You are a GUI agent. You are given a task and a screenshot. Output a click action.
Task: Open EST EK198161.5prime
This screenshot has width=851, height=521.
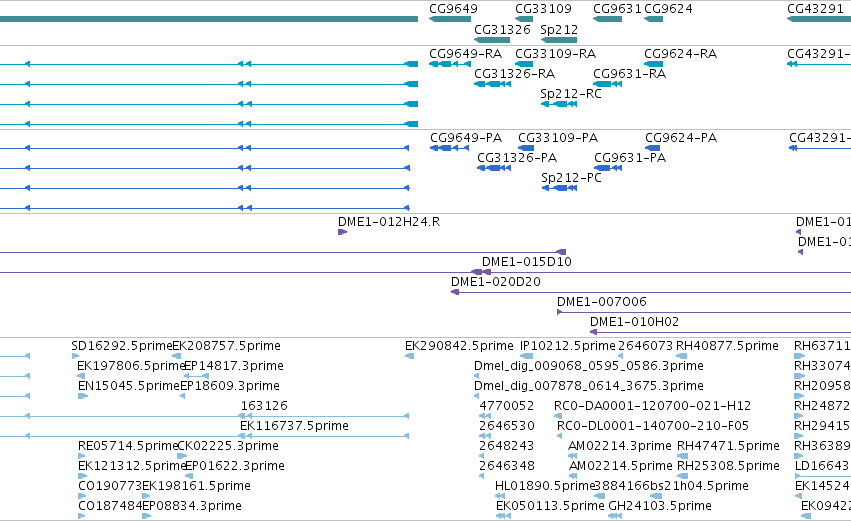(x=196, y=486)
